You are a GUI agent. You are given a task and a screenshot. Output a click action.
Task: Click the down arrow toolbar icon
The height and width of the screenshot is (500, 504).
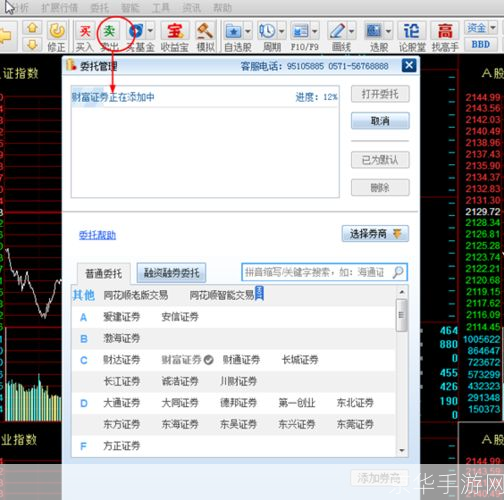click(32, 44)
